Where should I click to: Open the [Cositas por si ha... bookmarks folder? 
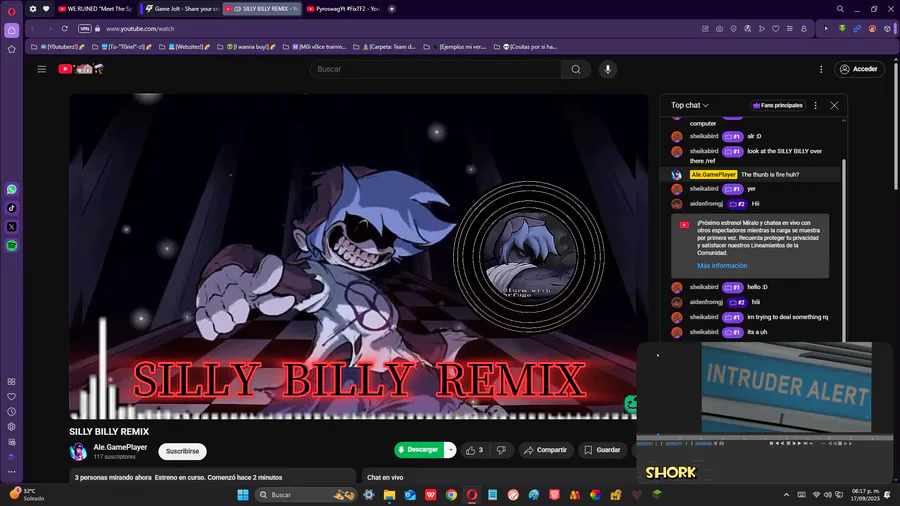525,47
